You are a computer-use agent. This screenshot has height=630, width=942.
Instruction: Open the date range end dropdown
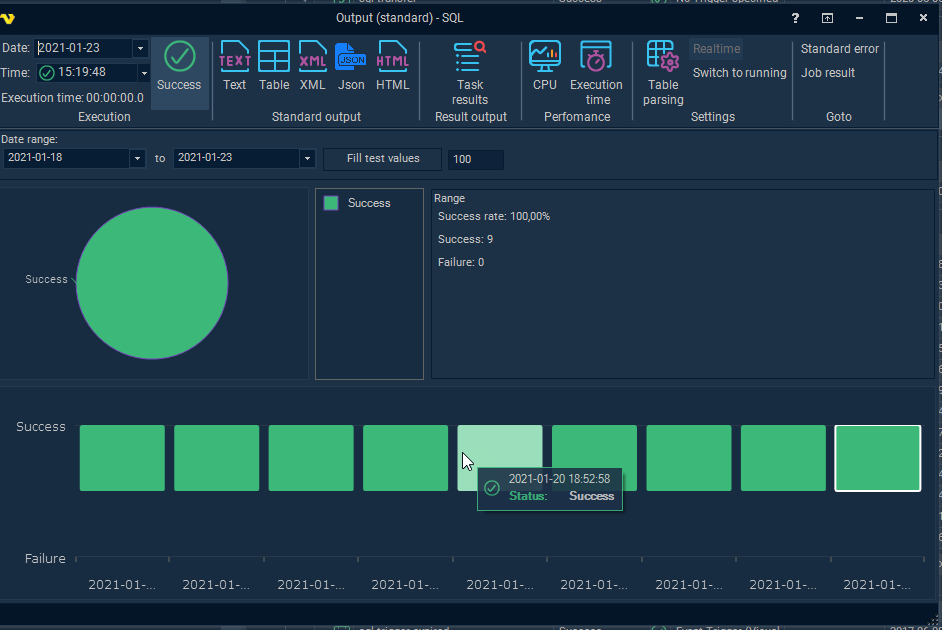click(x=307, y=158)
